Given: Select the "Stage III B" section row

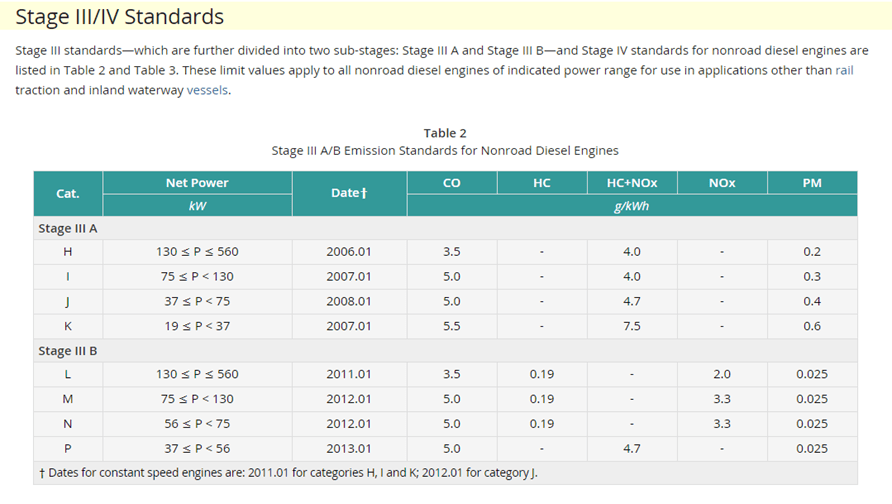Looking at the screenshot, I should coord(68,351).
